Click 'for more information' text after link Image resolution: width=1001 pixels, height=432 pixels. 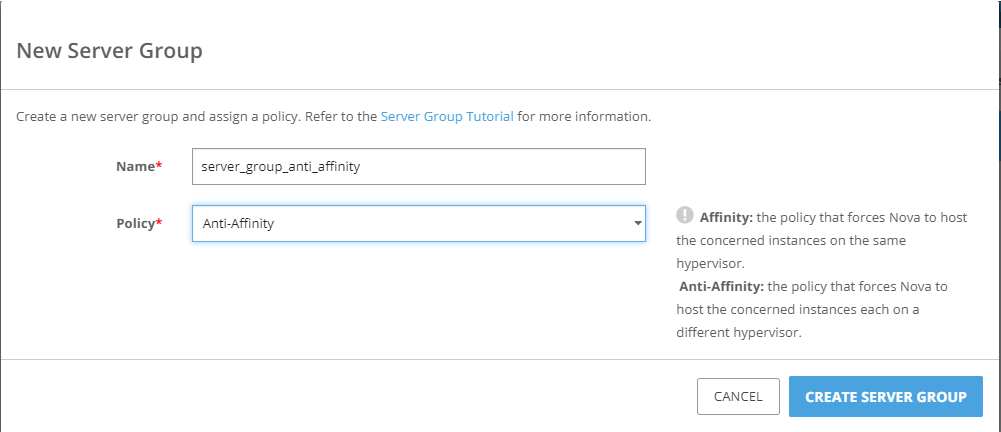(584, 117)
